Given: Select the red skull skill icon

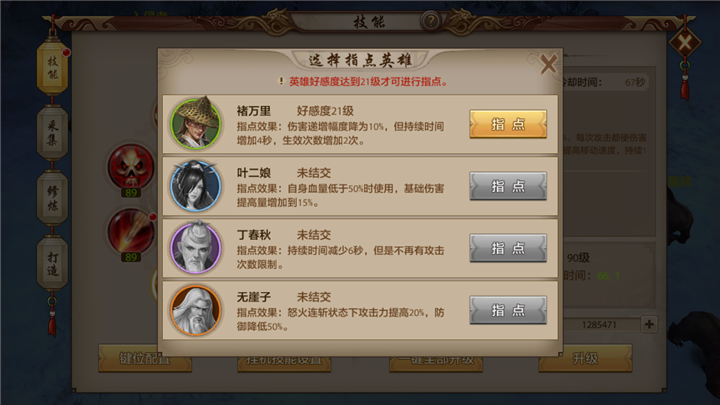Looking at the screenshot, I should pyautogui.click(x=131, y=167).
